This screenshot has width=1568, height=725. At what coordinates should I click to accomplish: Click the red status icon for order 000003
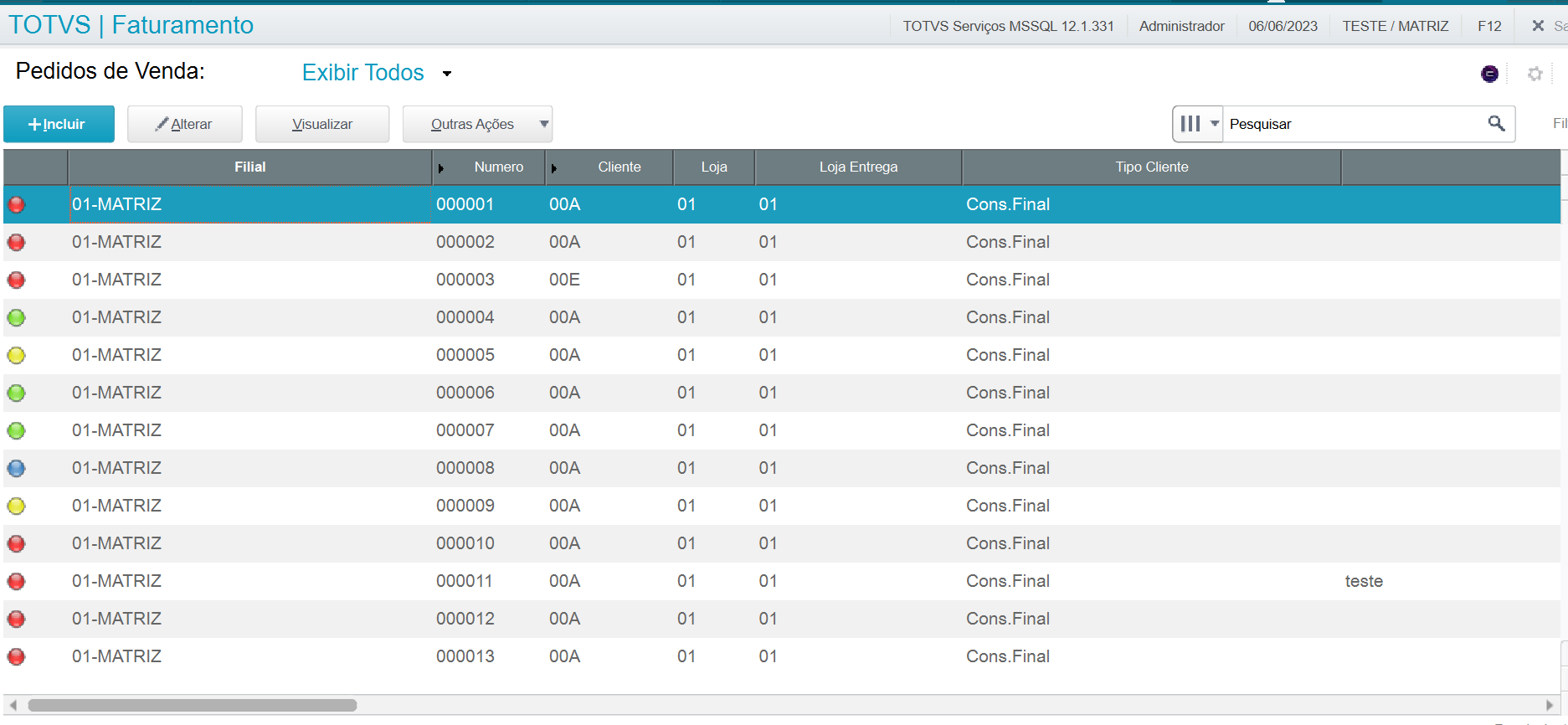(16, 280)
